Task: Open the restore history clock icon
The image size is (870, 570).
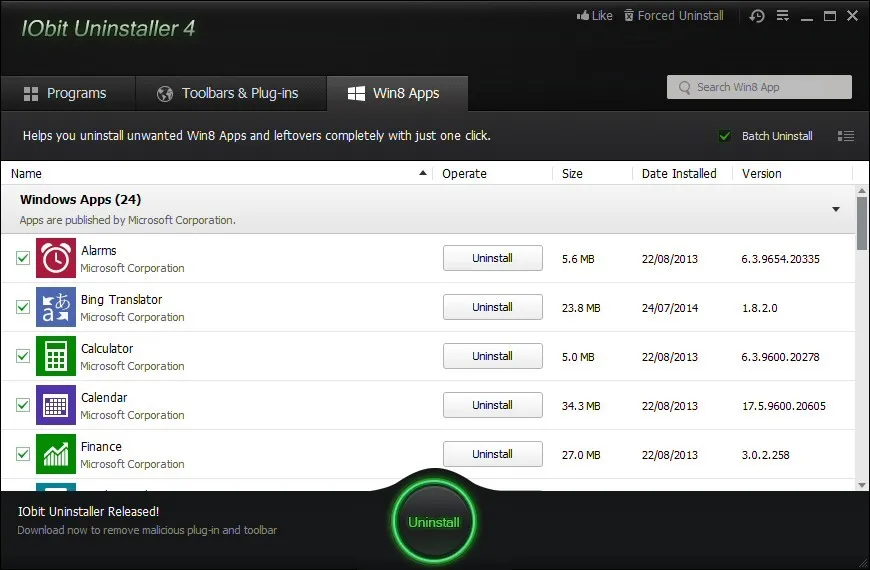Action: click(x=757, y=16)
